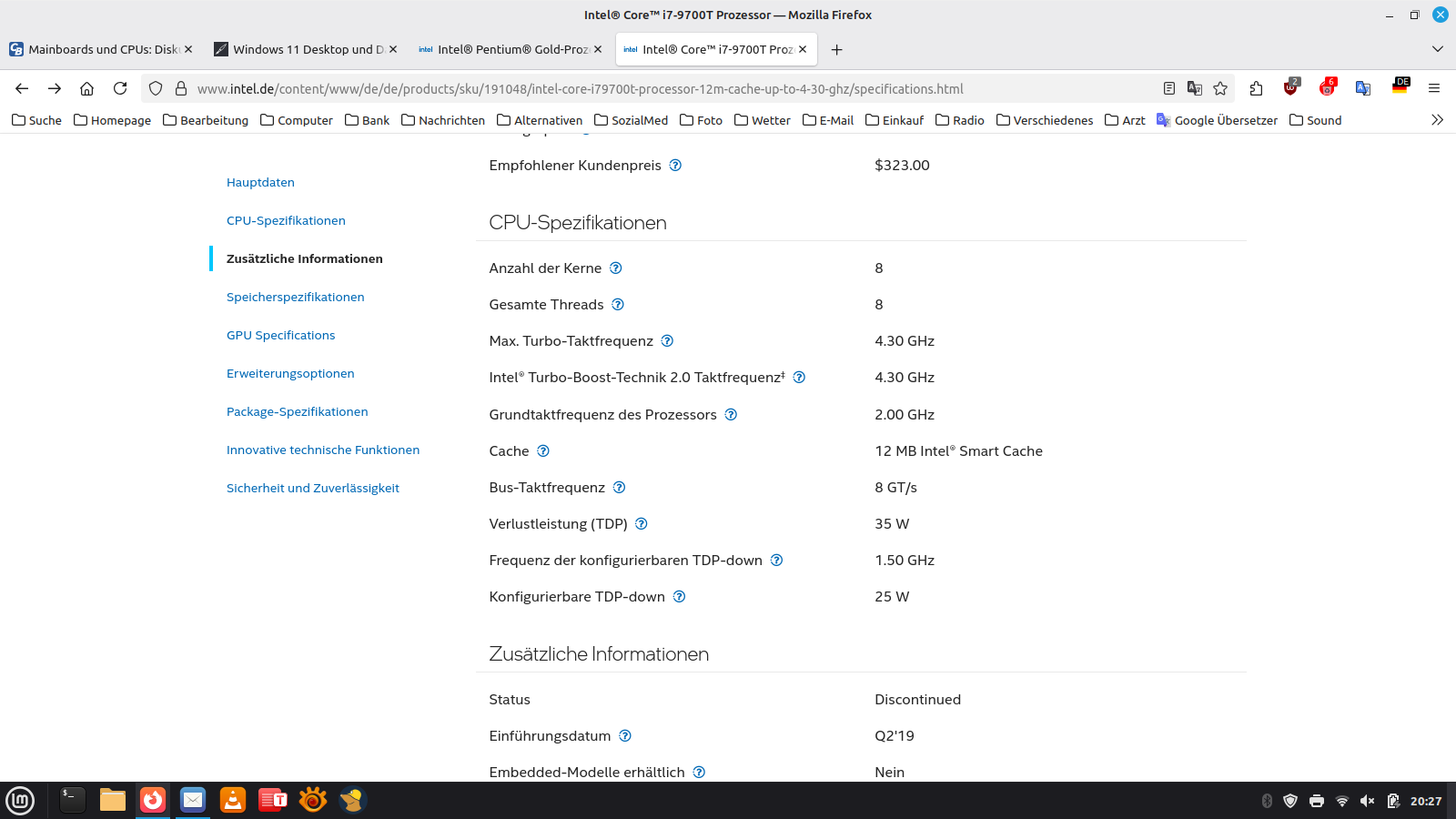Show help for Frequenz der konfigurierbaren TDP-down
This screenshot has width=1456, height=819.
[x=776, y=560]
